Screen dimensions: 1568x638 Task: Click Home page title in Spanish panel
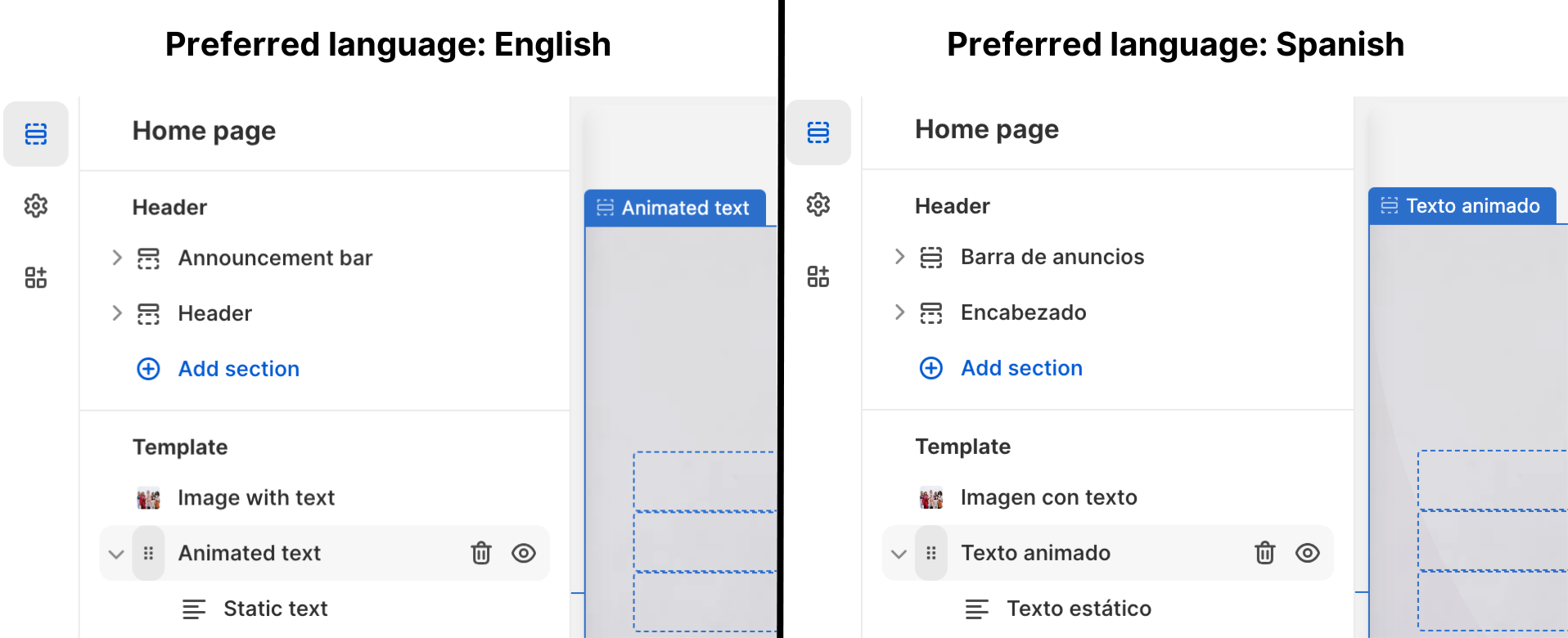(987, 130)
